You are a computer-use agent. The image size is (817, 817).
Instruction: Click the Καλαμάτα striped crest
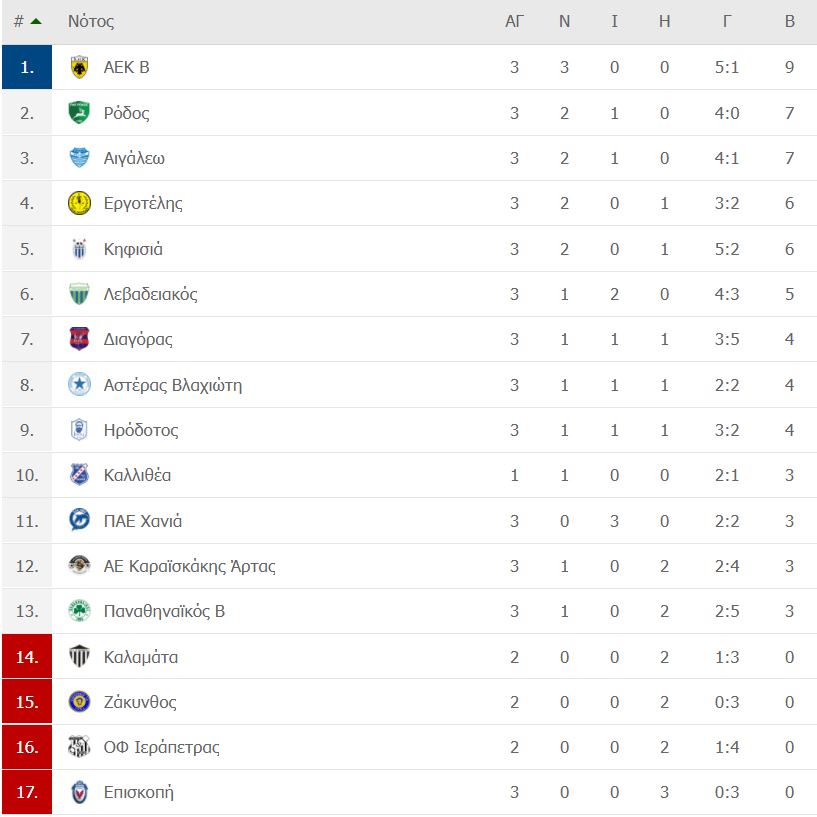point(79,657)
